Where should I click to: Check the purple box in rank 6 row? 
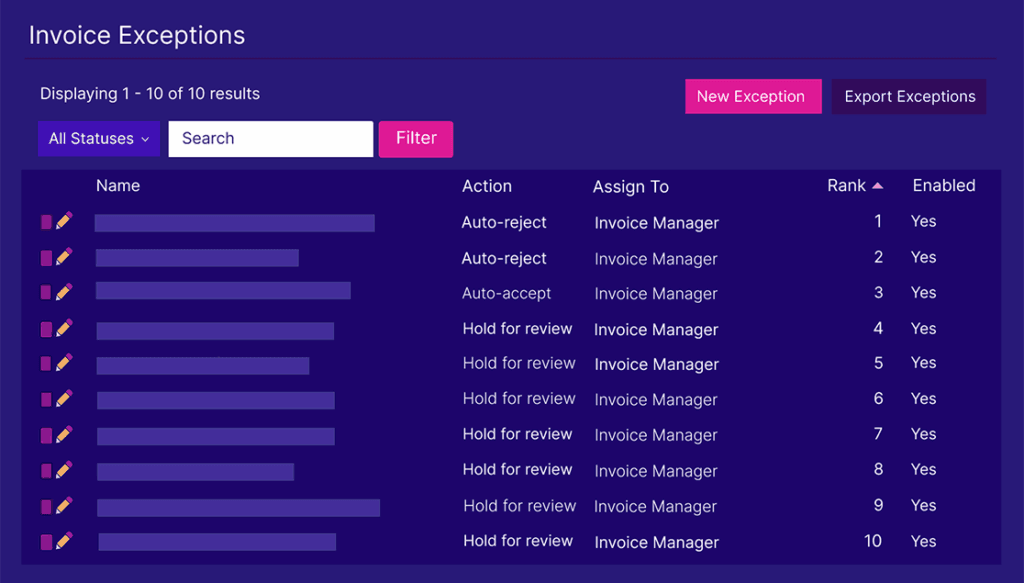46,400
